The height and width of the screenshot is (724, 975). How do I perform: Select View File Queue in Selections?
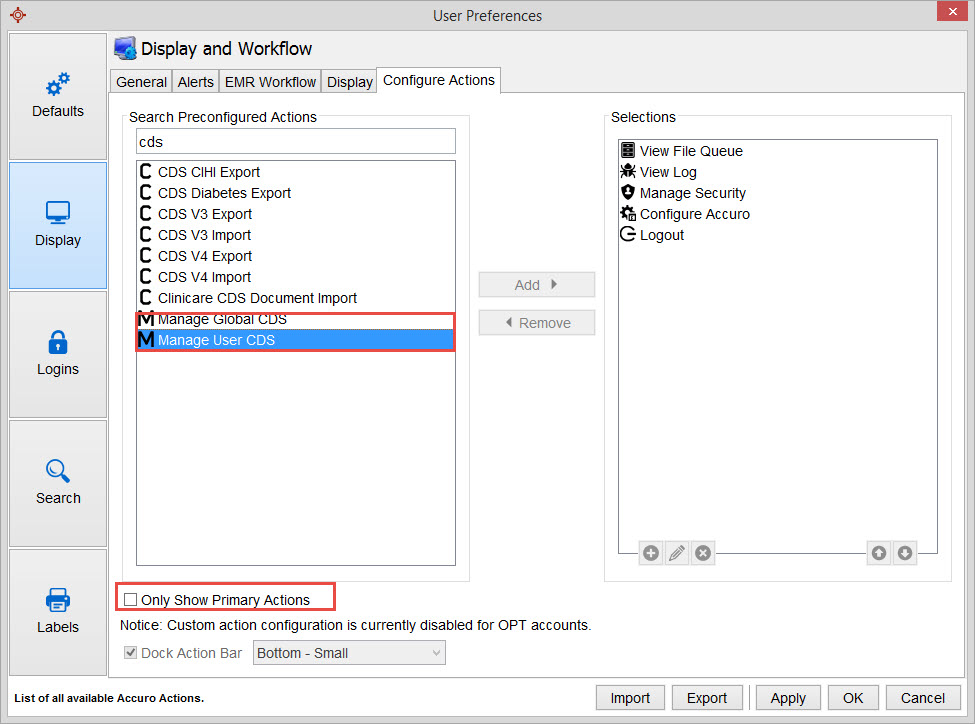pyautogui.click(x=691, y=151)
